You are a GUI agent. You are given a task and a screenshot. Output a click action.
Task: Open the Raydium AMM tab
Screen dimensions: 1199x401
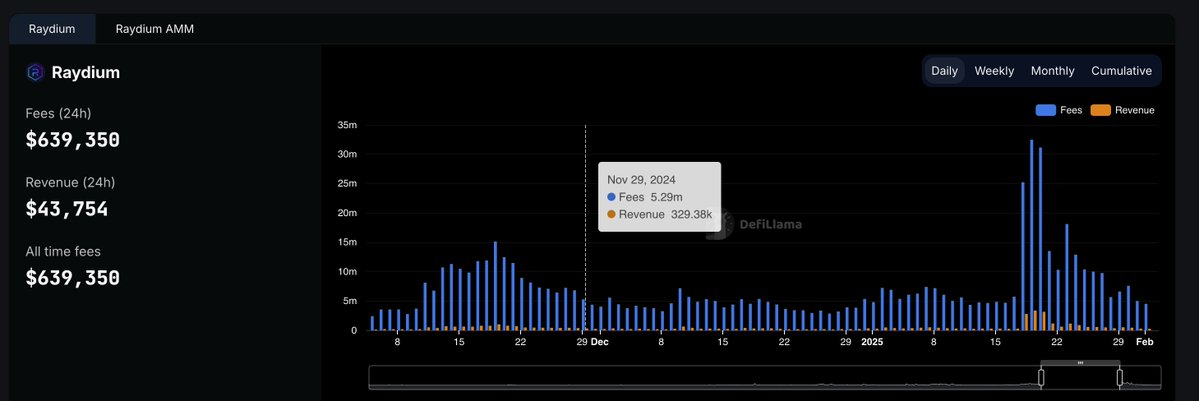pos(154,29)
